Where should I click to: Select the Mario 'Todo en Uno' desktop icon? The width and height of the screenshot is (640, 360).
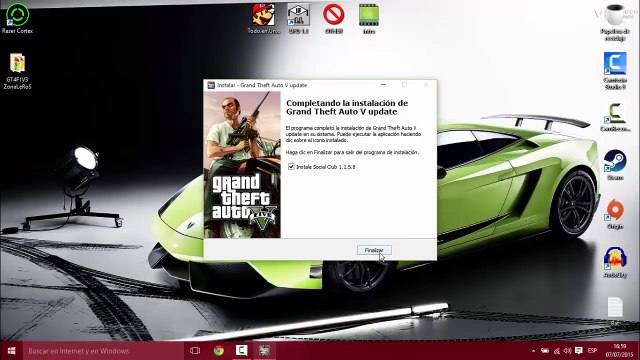click(264, 19)
